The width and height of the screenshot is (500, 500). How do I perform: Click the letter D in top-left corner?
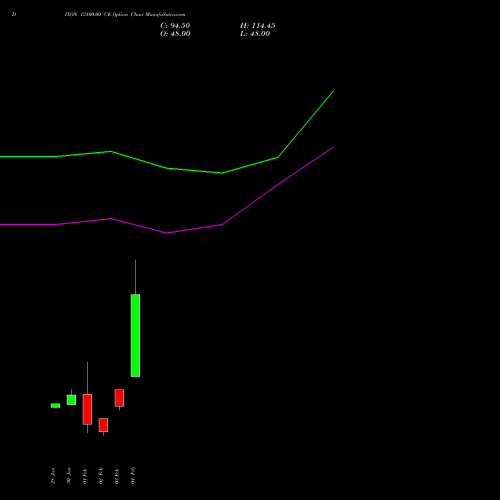(x=14, y=14)
